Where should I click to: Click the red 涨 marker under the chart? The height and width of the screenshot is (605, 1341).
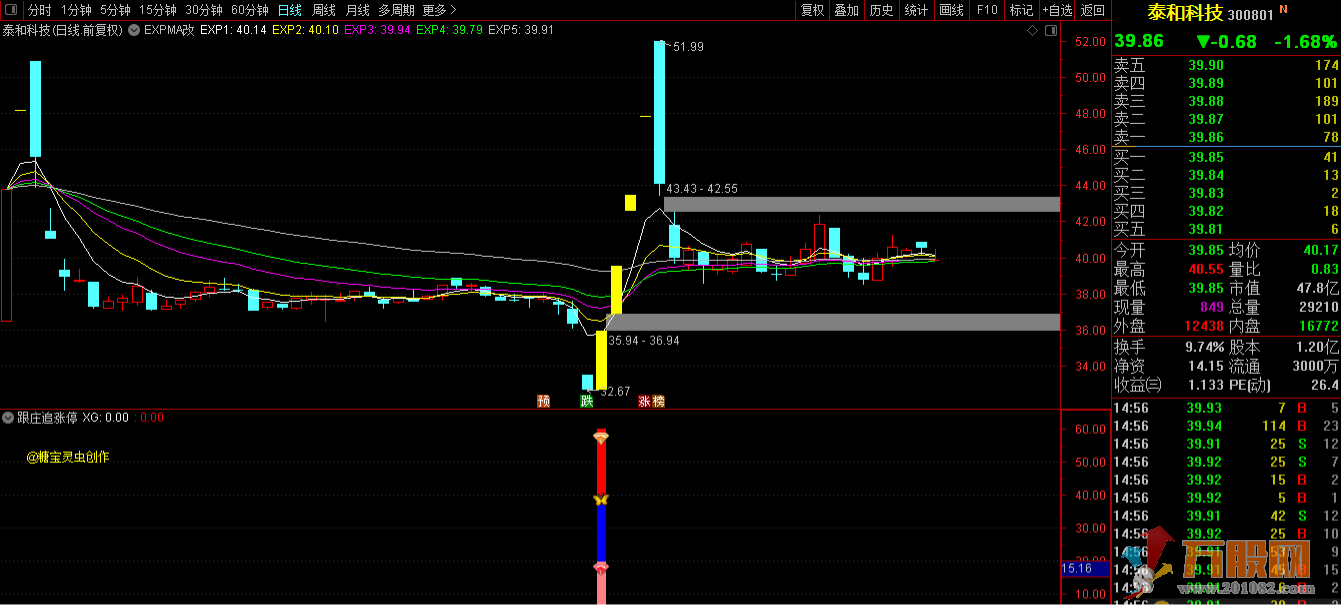pos(645,401)
